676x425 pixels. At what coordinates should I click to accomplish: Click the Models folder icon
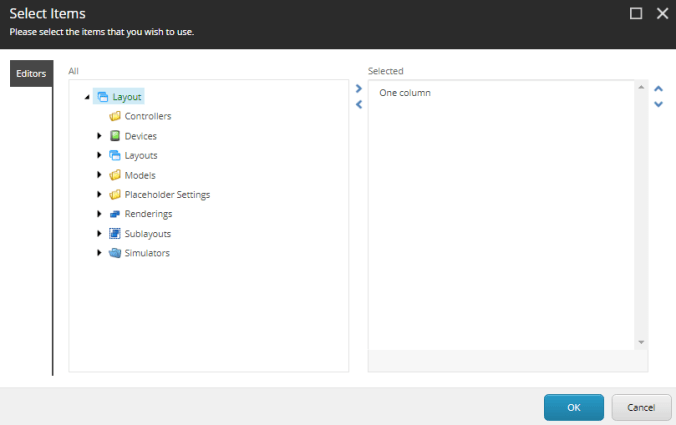point(115,175)
